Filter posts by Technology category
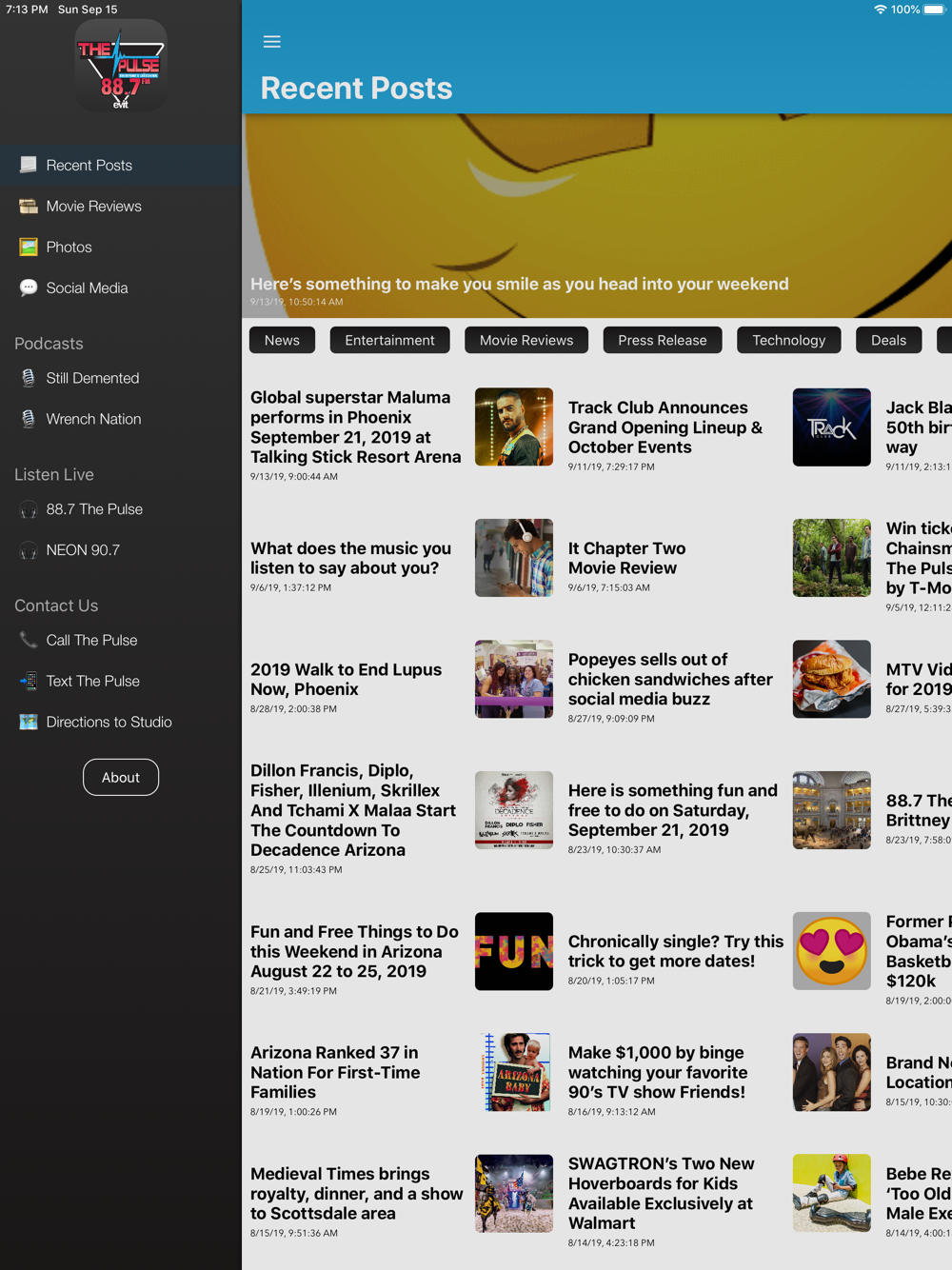Image resolution: width=952 pixels, height=1270 pixels. (x=789, y=340)
